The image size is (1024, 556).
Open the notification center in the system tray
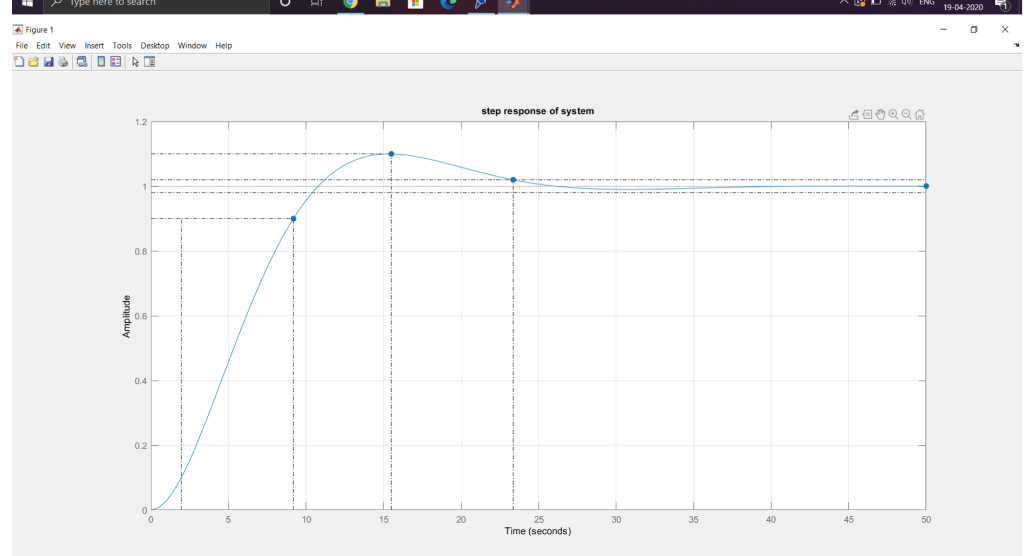tap(1002, 5)
